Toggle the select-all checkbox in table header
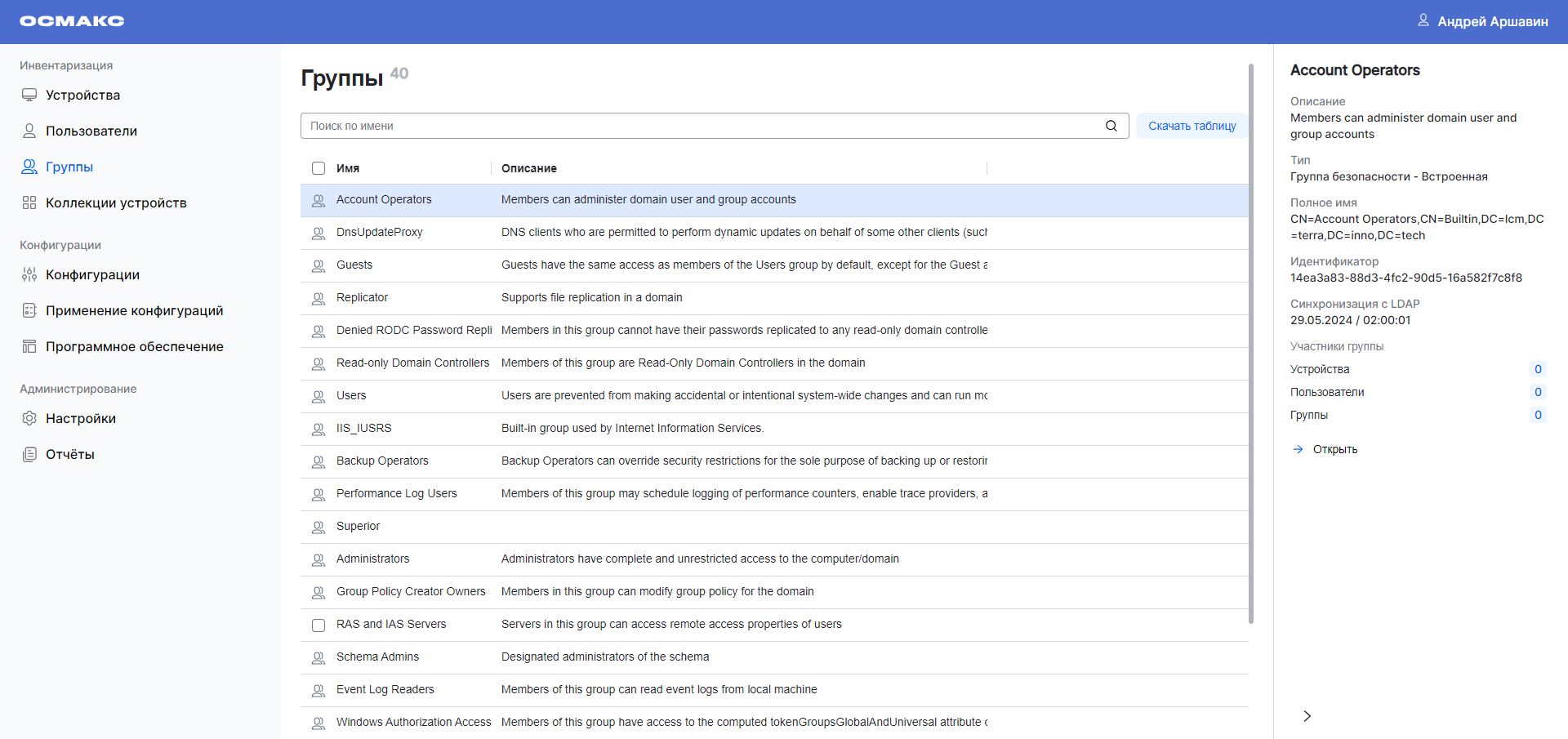The height and width of the screenshot is (739, 1568). [318, 168]
